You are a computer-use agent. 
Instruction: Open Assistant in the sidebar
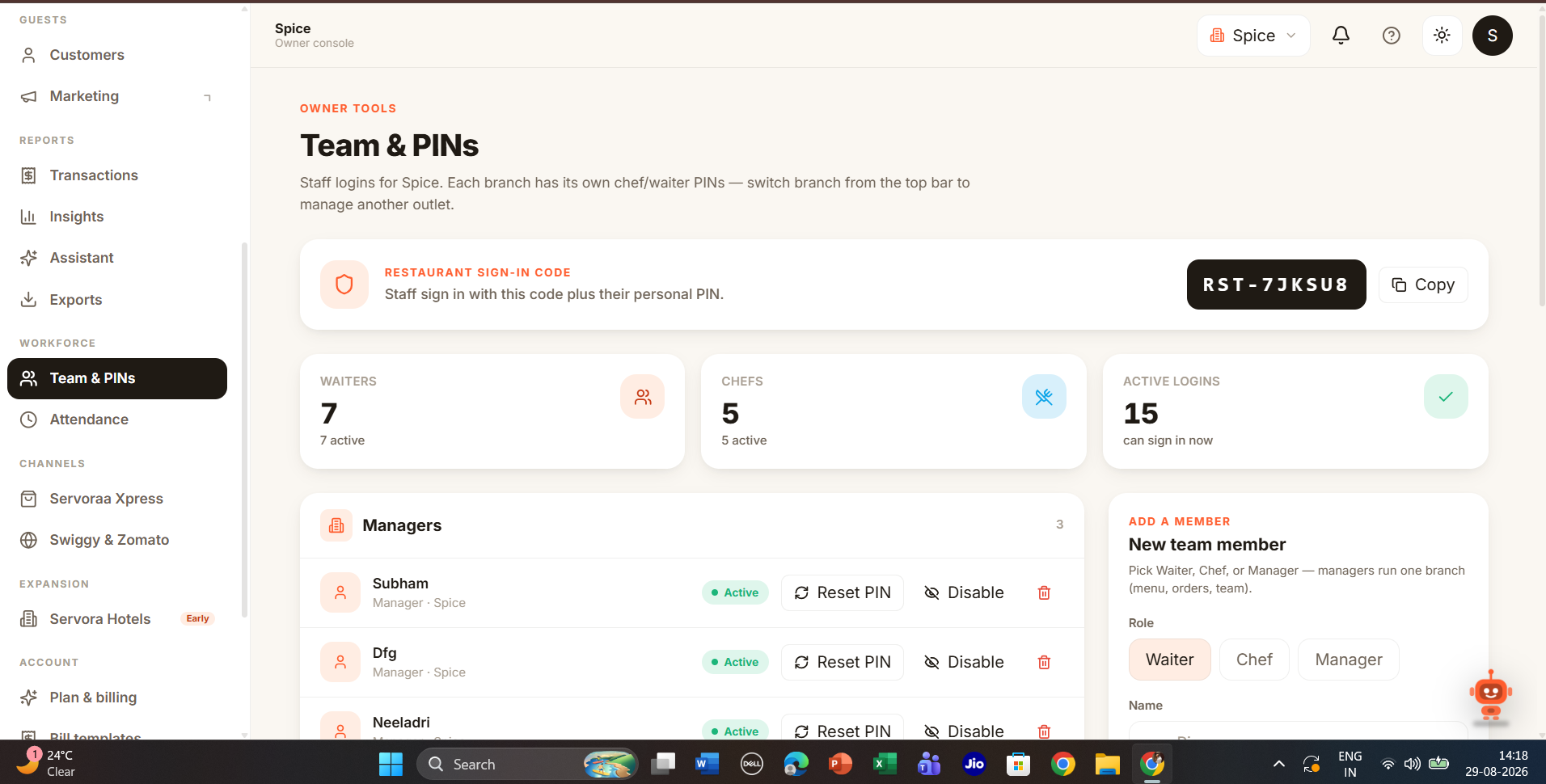(x=117, y=258)
